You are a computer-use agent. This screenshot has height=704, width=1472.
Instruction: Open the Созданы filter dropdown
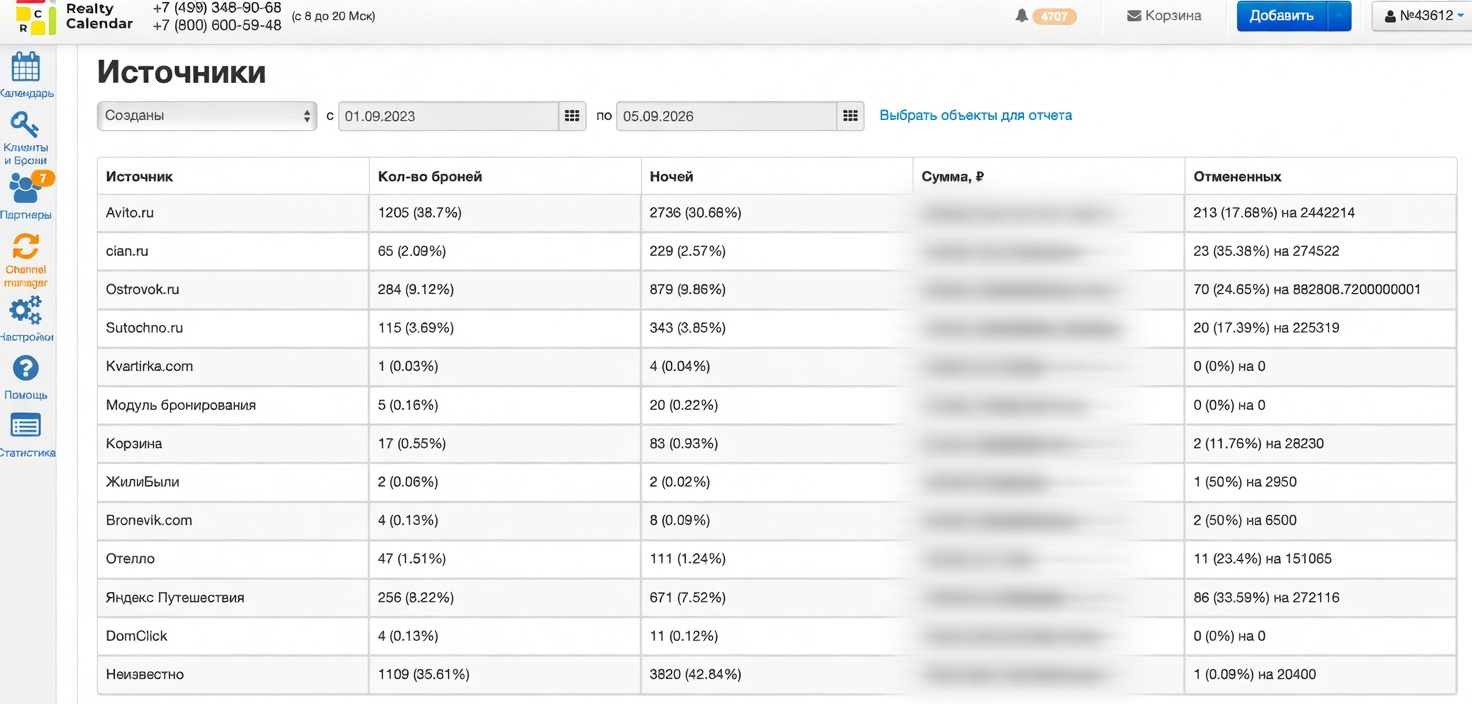click(x=207, y=116)
